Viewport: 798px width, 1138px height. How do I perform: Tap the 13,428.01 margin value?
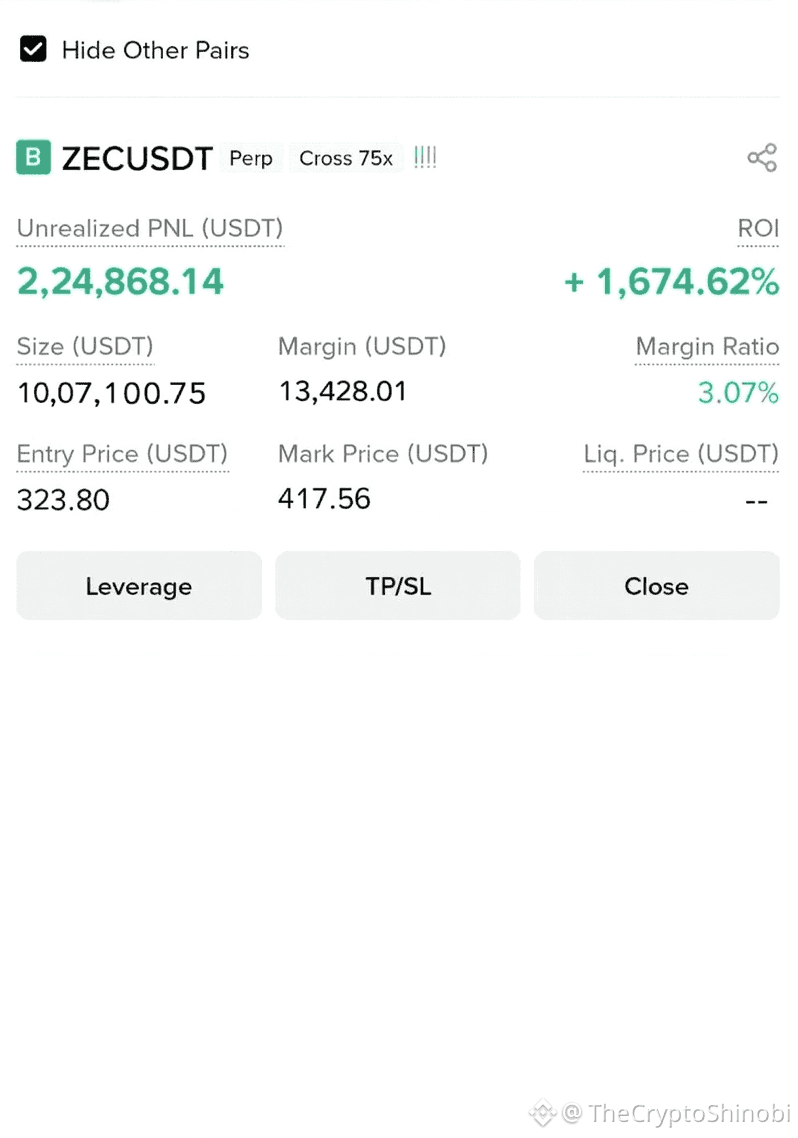coord(343,391)
